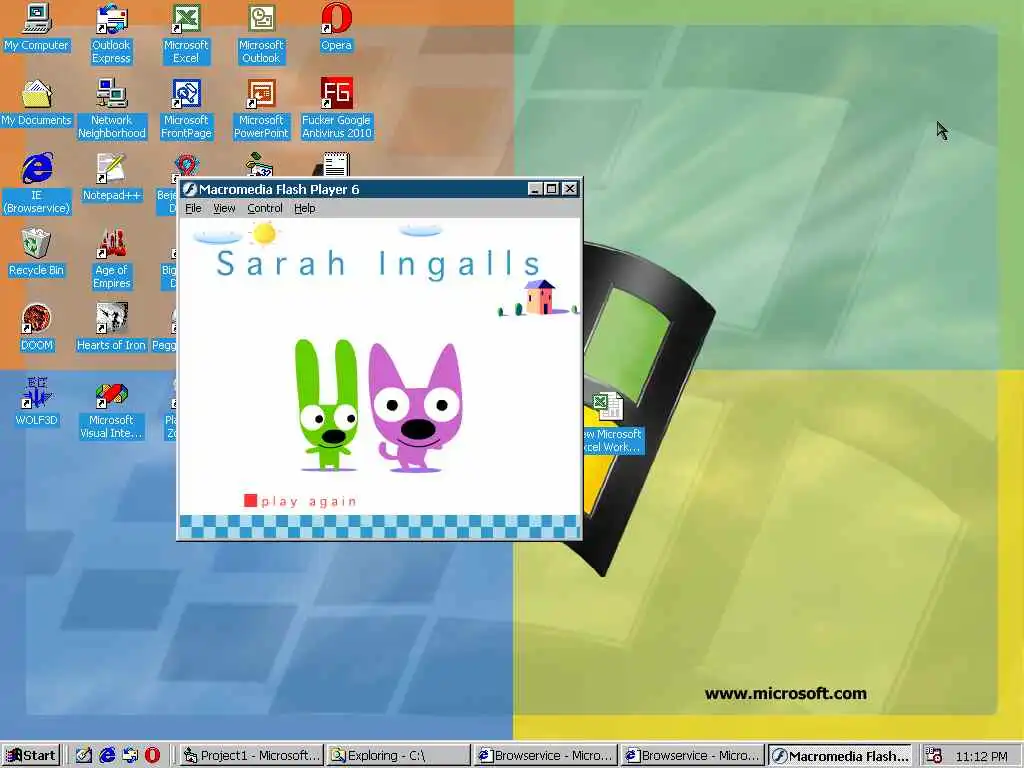Open the My Computer desktop icon
Viewport: 1024px width, 768px height.
coord(37,29)
